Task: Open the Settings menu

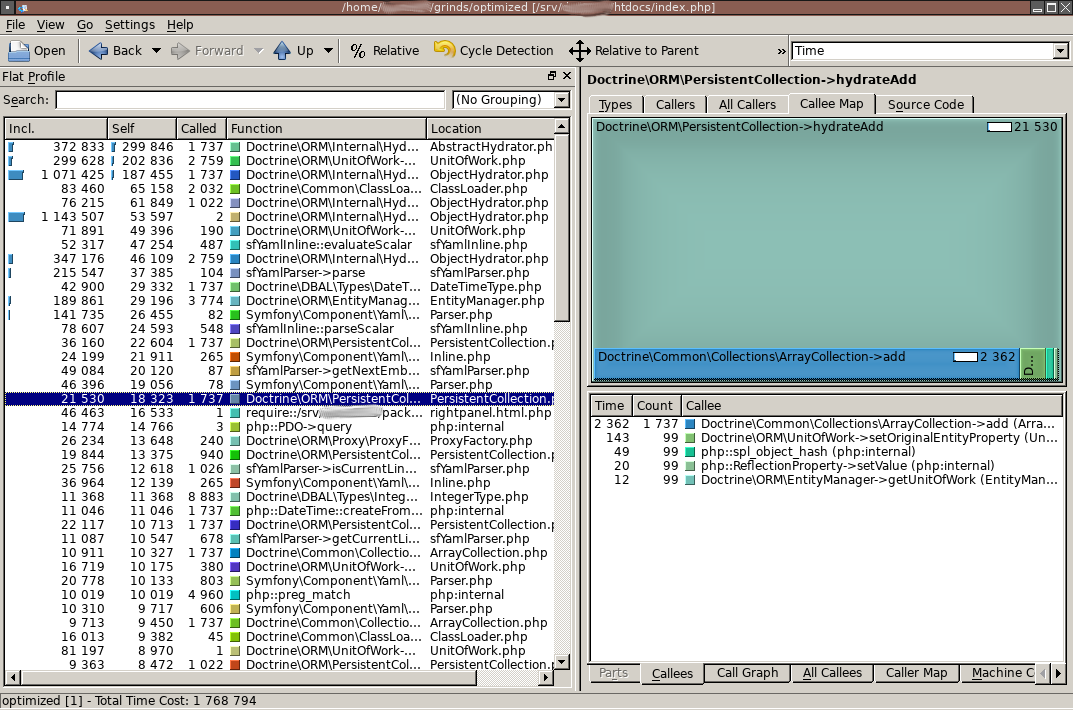Action: 129,25
